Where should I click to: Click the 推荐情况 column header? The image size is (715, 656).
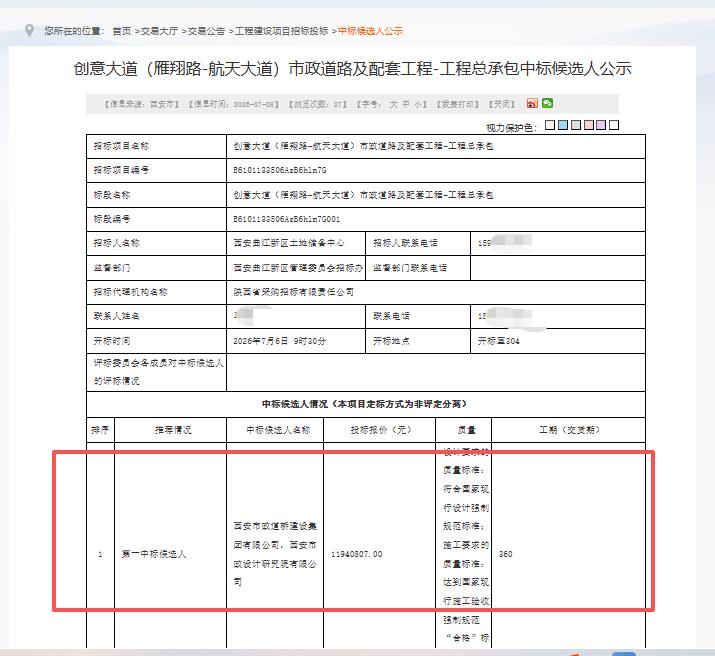click(x=173, y=430)
